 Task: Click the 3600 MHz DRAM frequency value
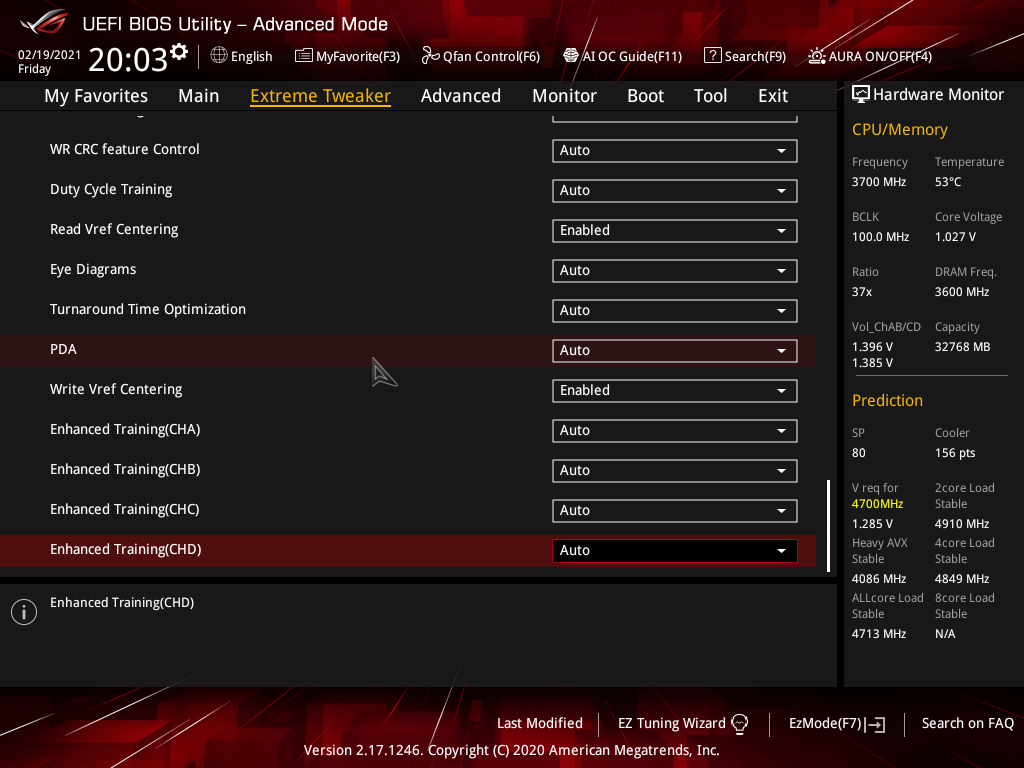tap(961, 292)
